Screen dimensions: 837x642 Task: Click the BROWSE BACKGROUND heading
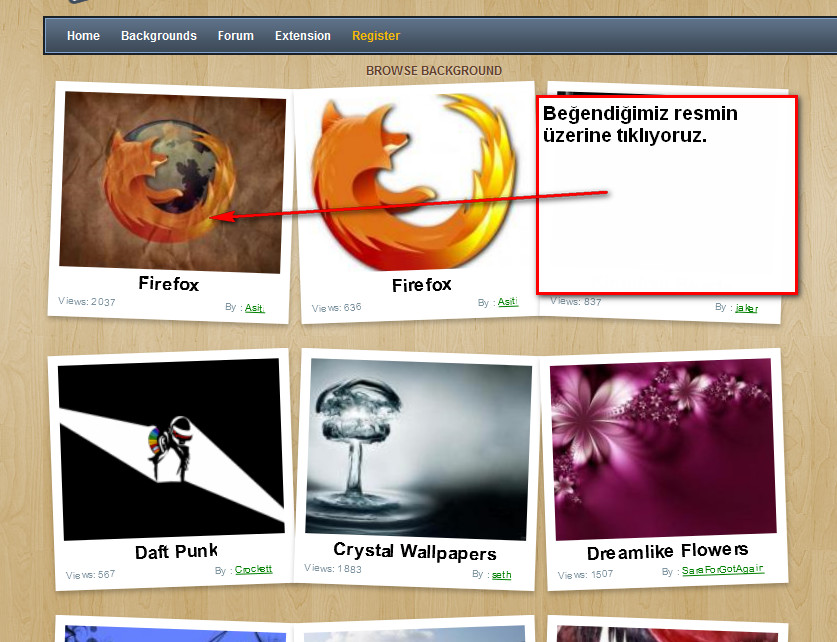434,70
